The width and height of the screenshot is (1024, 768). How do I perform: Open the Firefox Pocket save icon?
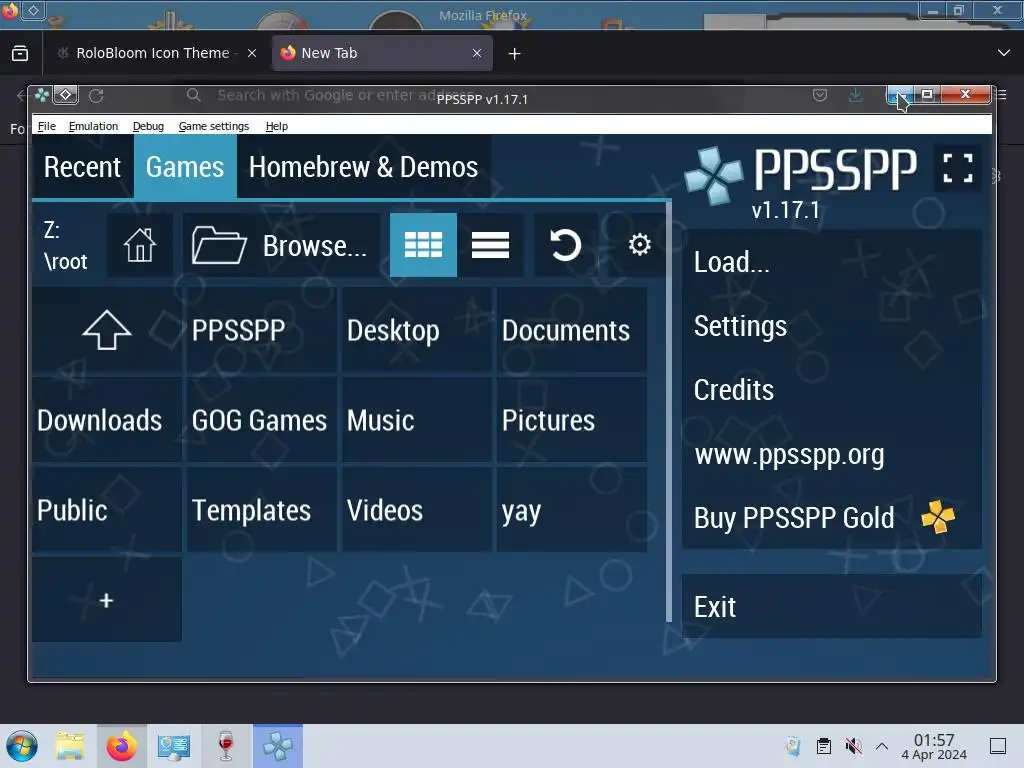[820, 95]
